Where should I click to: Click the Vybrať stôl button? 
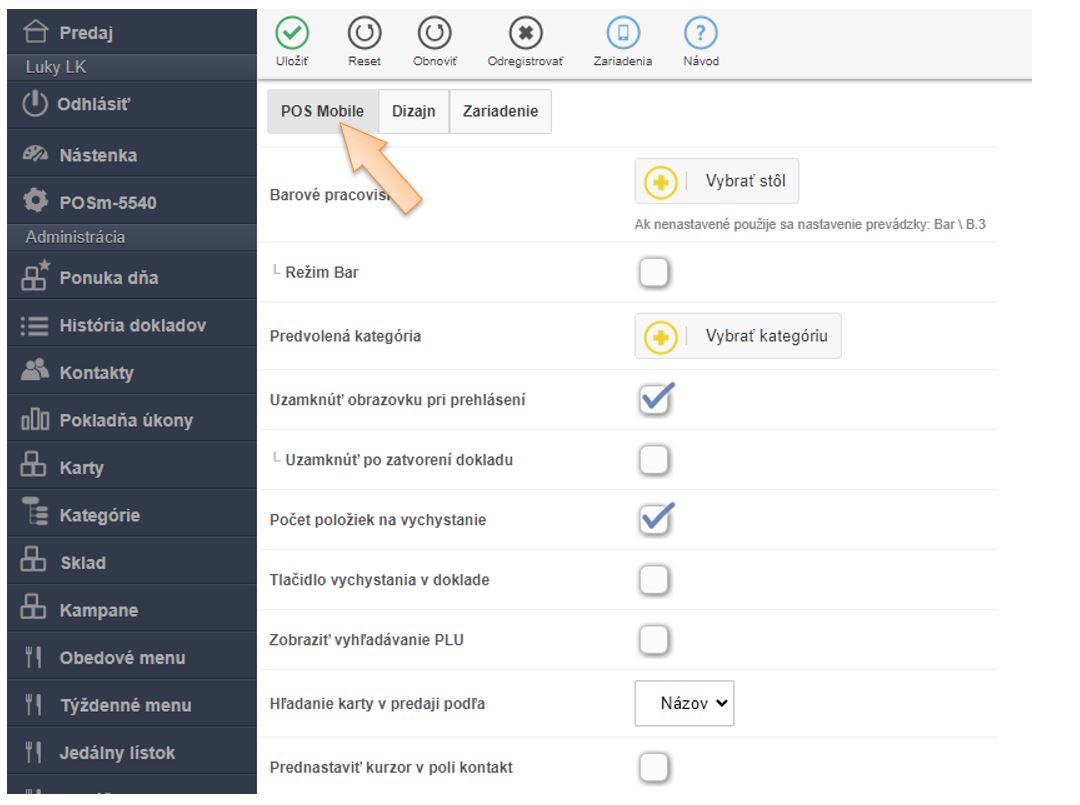(717, 182)
